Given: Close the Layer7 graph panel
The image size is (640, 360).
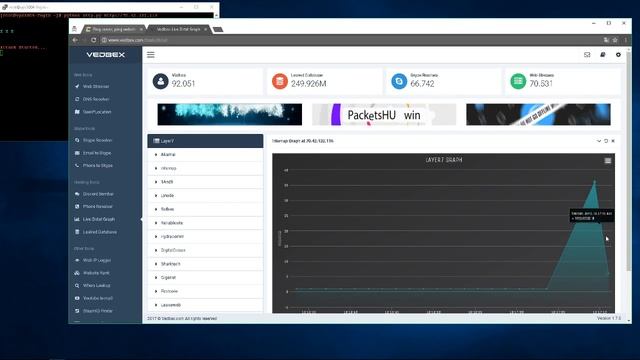Looking at the screenshot, I should (x=613, y=141).
